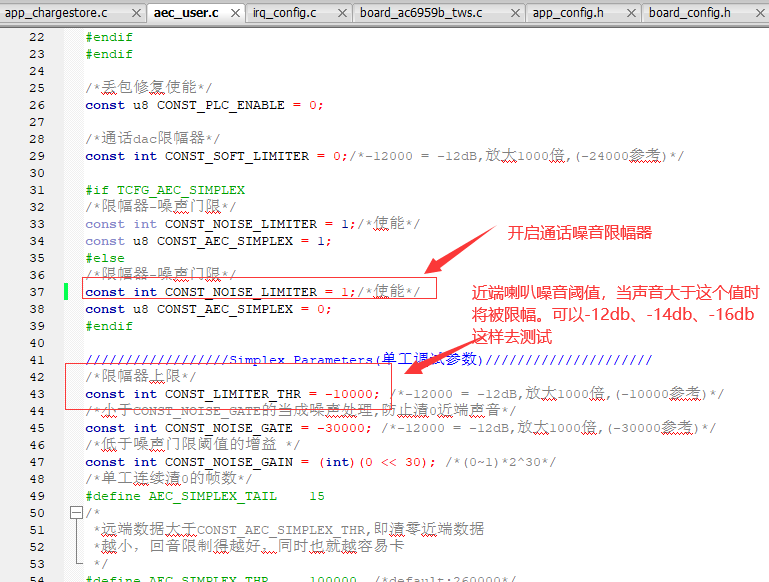The height and width of the screenshot is (582, 769).
Task: Switch to the app_chargestore.c tab
Action: 56,13
